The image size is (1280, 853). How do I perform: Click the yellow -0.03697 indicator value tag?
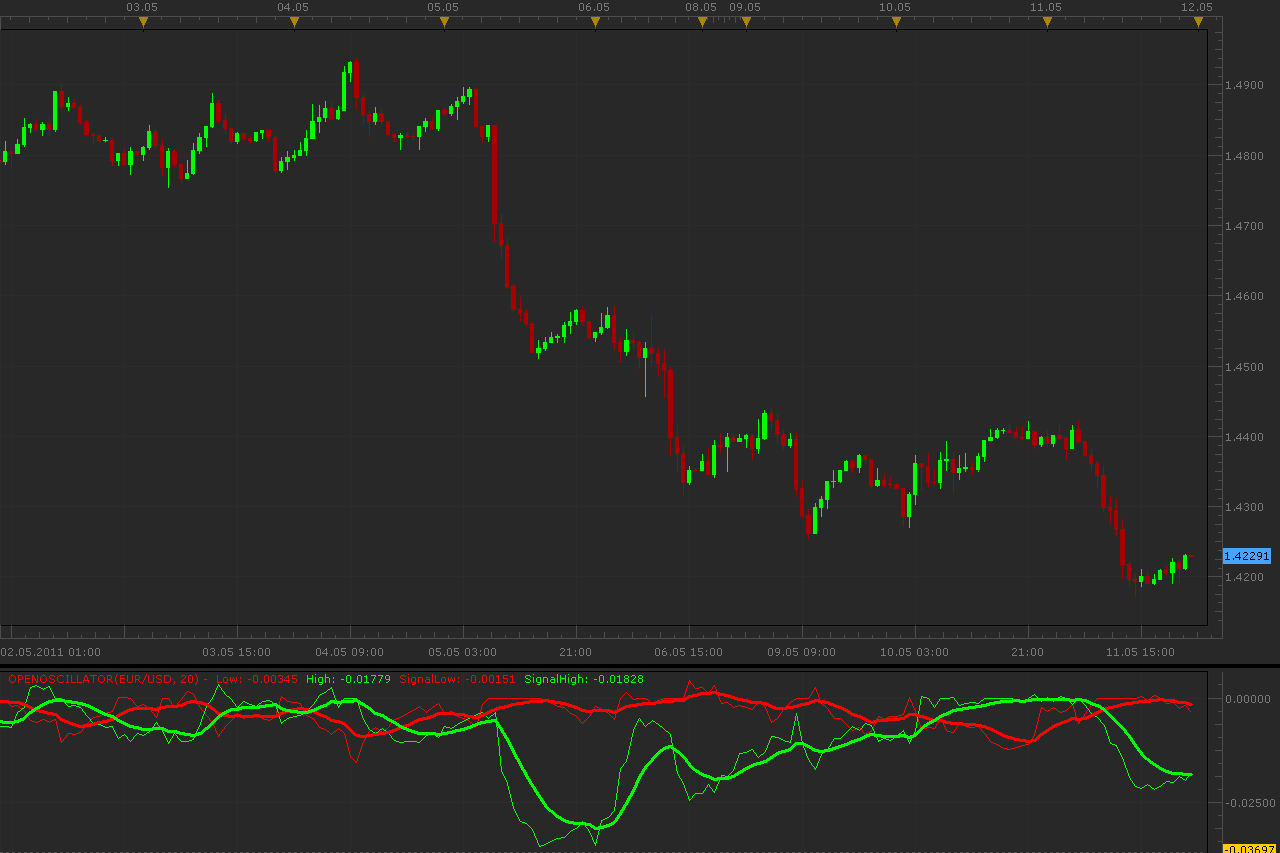click(1247, 848)
